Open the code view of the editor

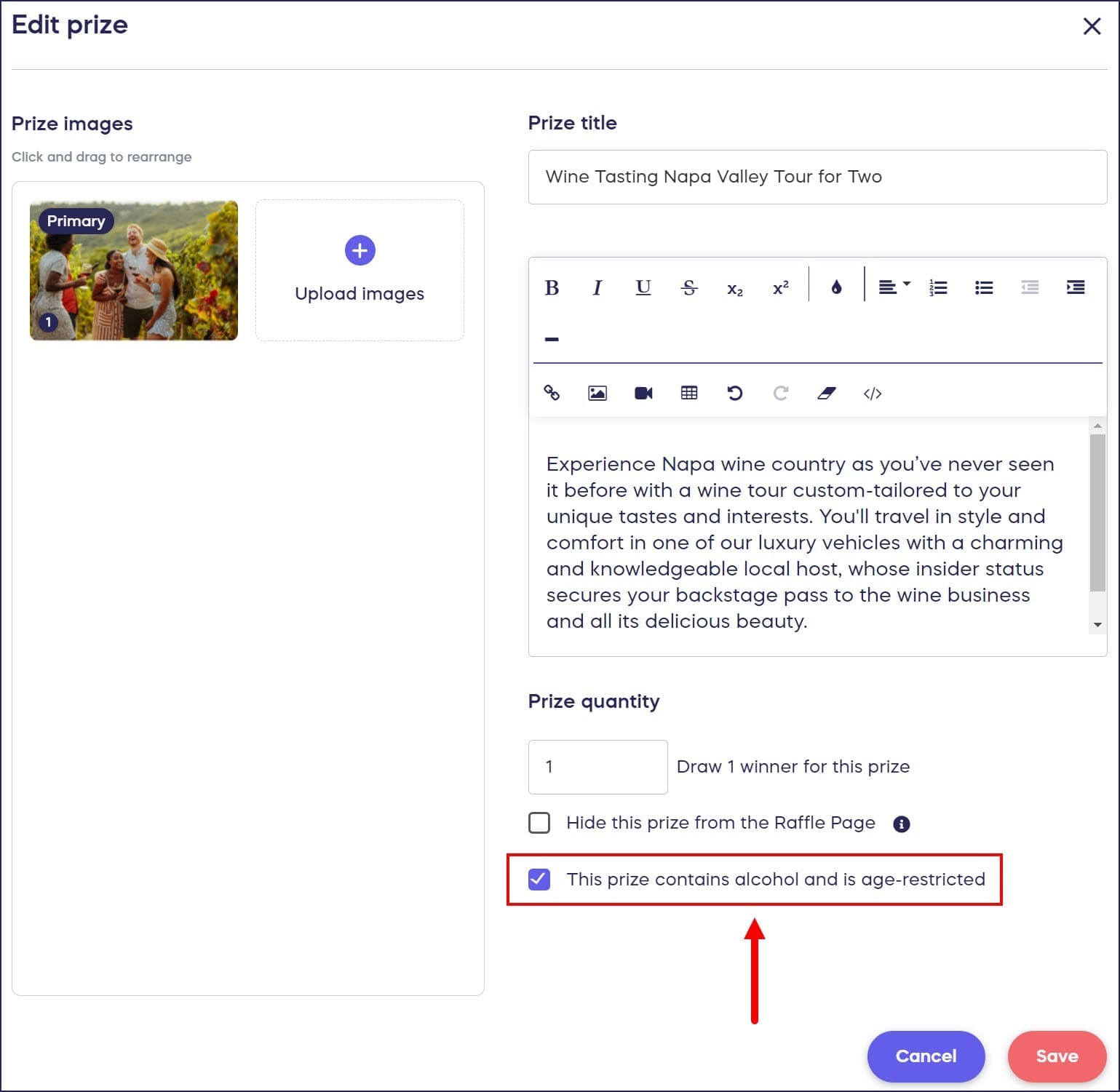[873, 394]
